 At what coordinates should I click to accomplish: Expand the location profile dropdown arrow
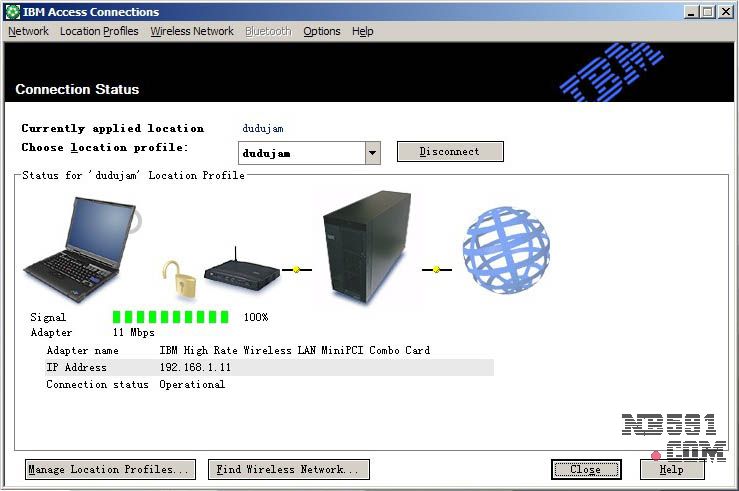(372, 153)
